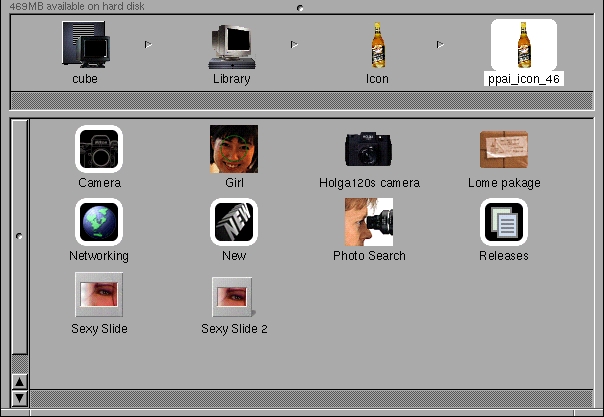Click the cube computer icon in path
Image resolution: width=604 pixels, height=417 pixels.
click(x=84, y=46)
